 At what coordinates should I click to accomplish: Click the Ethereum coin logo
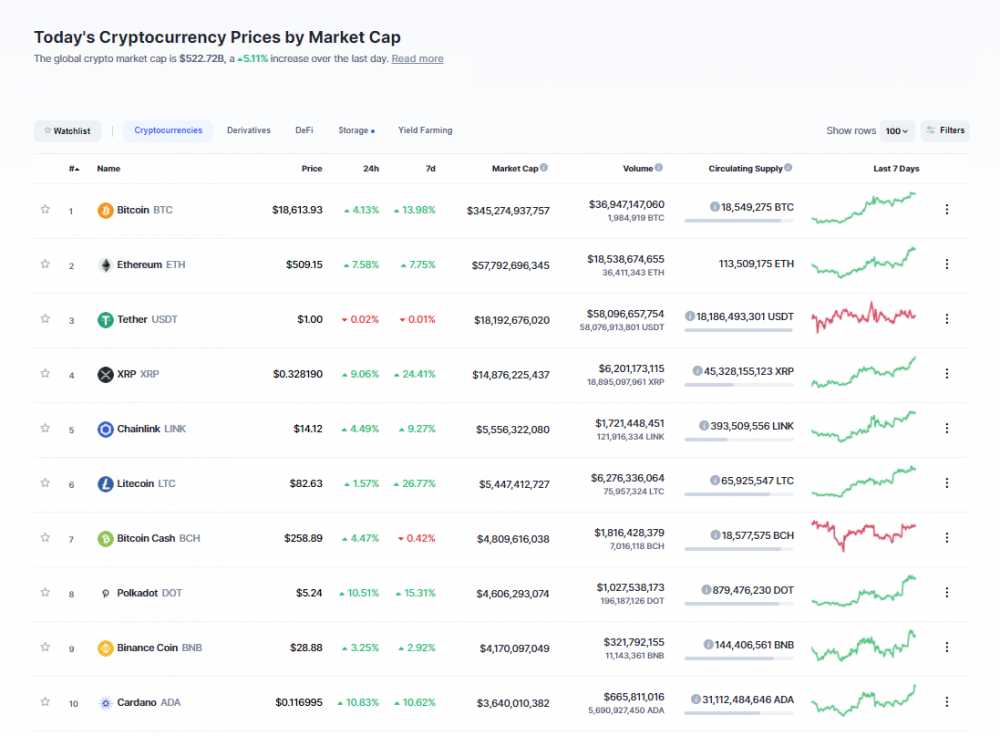coord(105,265)
